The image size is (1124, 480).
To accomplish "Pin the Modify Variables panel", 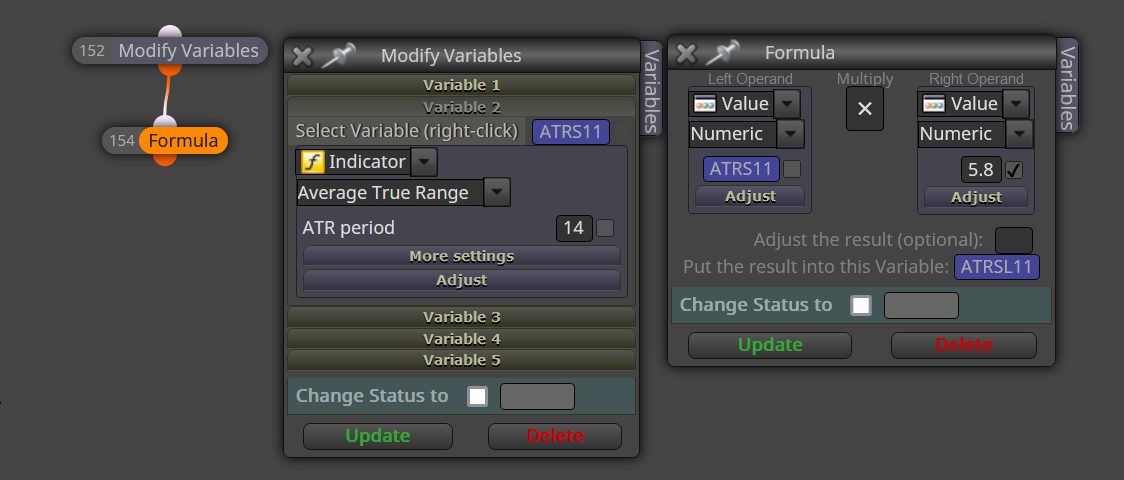I will [x=338, y=56].
